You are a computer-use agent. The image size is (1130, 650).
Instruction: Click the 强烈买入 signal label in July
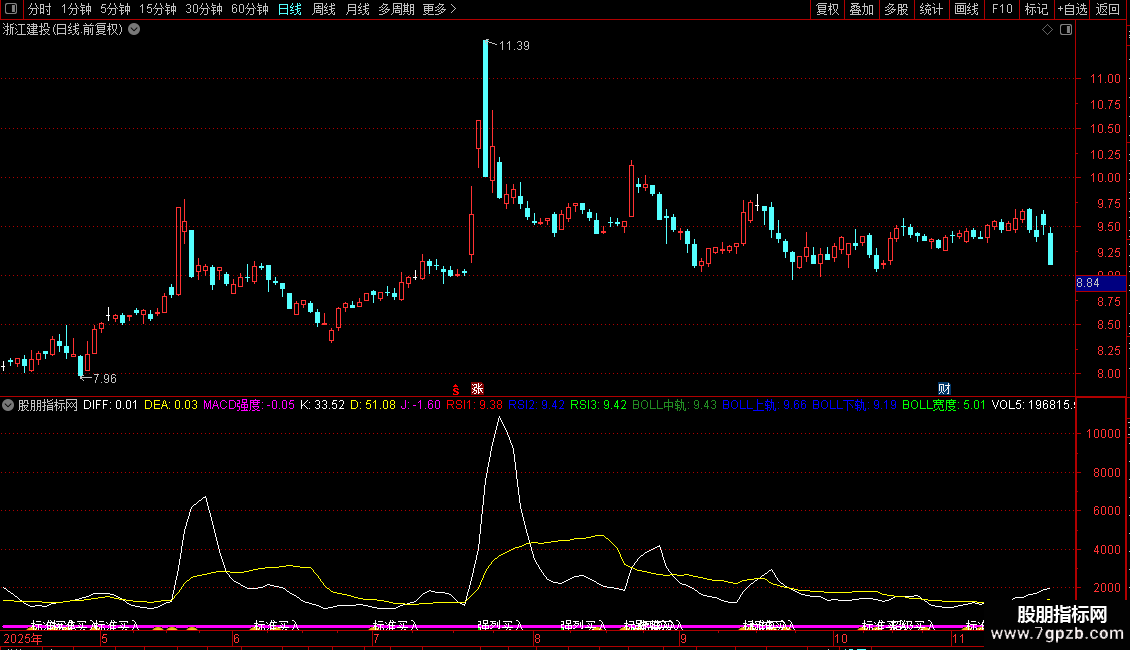500,625
